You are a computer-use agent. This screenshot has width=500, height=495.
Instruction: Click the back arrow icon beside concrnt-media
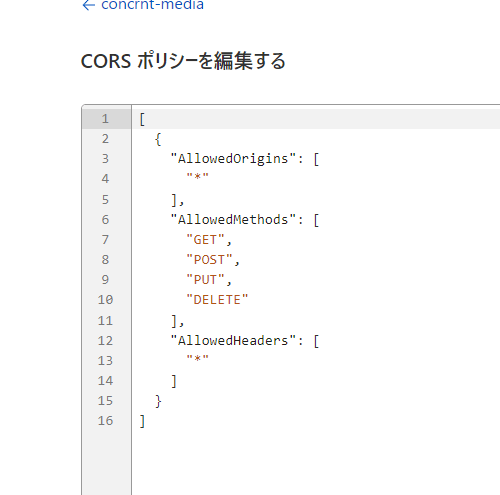[x=89, y=5]
